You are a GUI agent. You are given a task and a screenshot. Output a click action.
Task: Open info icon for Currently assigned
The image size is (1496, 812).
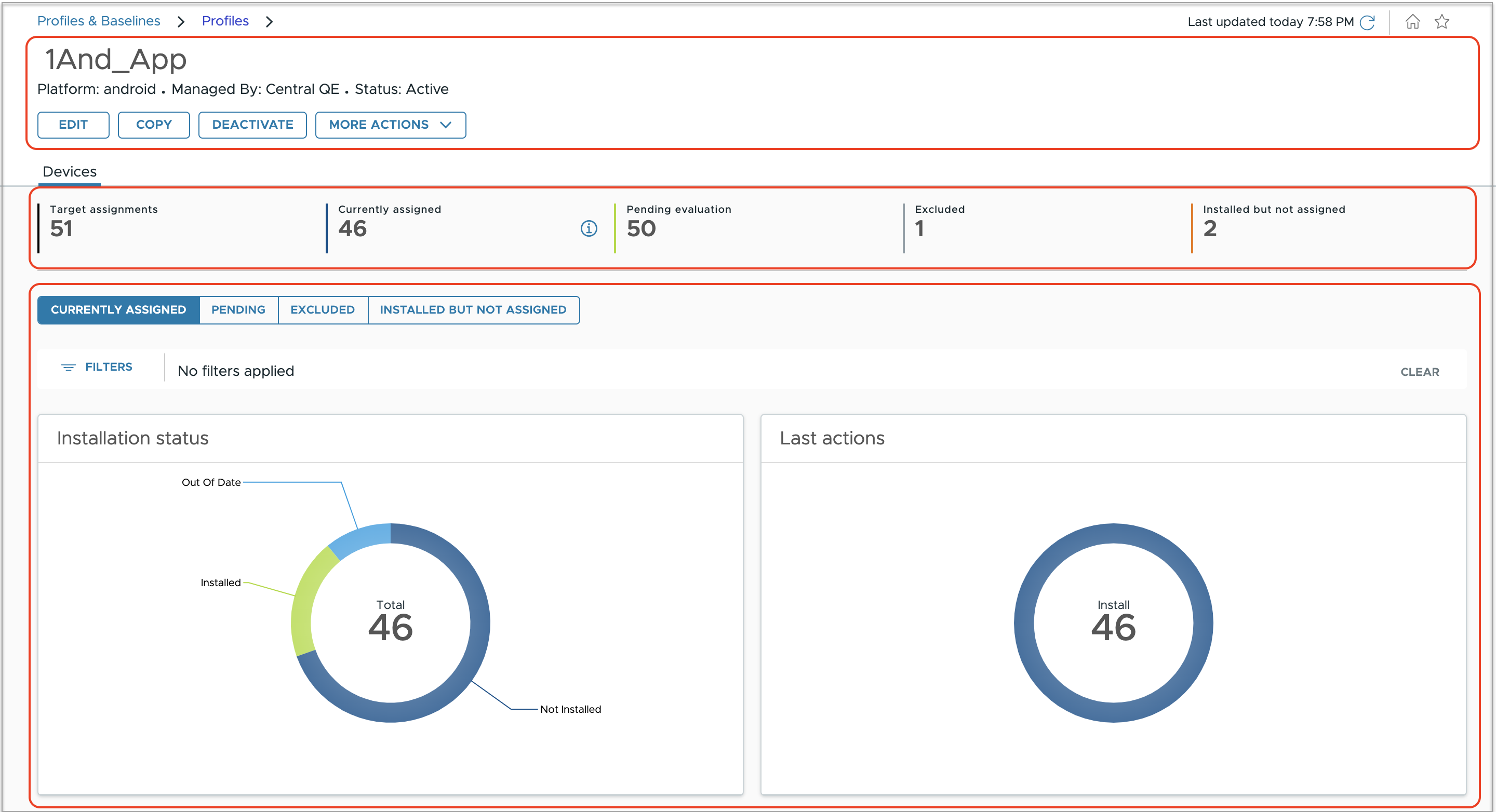pos(589,228)
